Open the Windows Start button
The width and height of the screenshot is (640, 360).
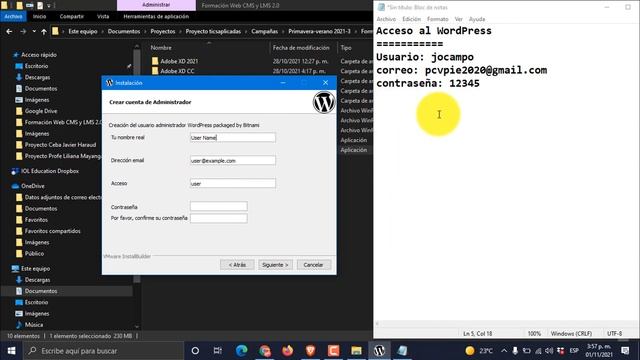(11, 351)
